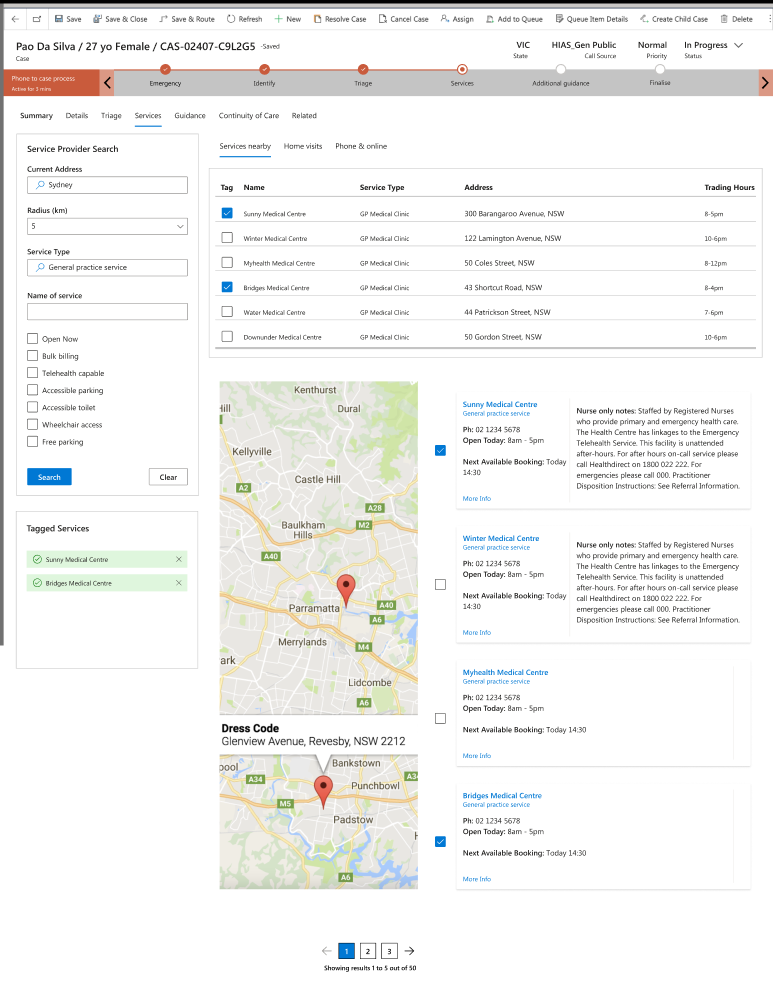Create a New record from toolbar
Screen dimensions: 773x983
pyautogui.click(x=287, y=19)
